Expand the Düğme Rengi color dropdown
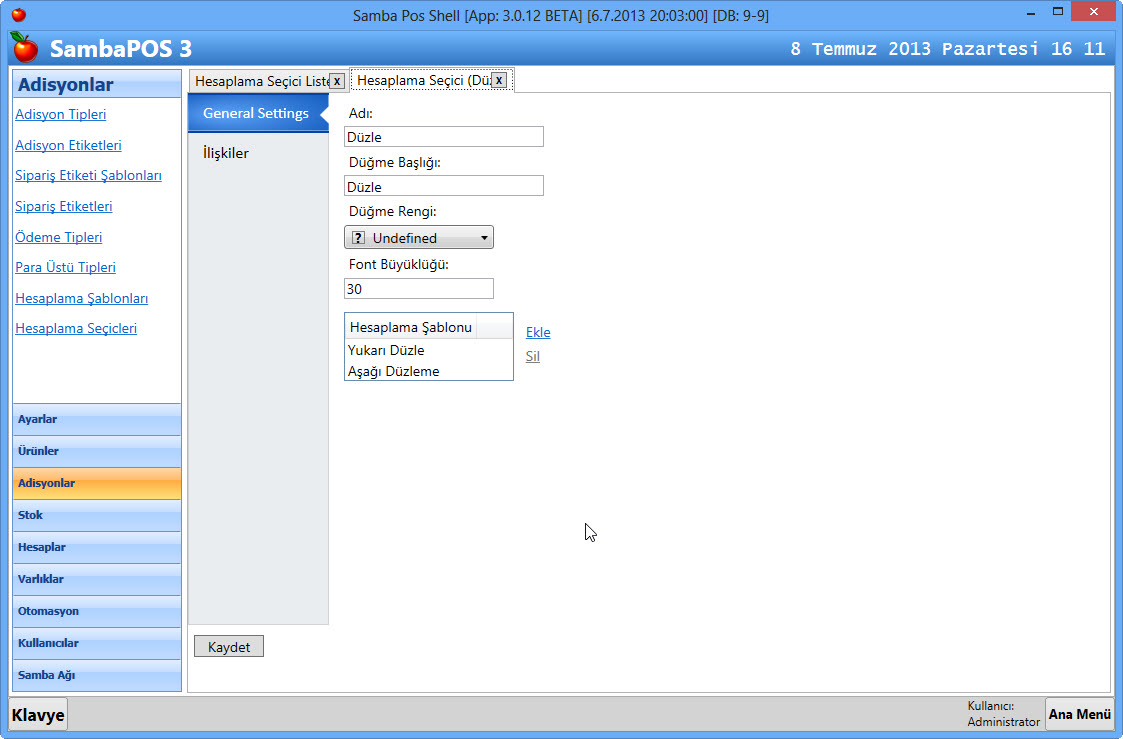The image size is (1123, 739). click(x=419, y=238)
